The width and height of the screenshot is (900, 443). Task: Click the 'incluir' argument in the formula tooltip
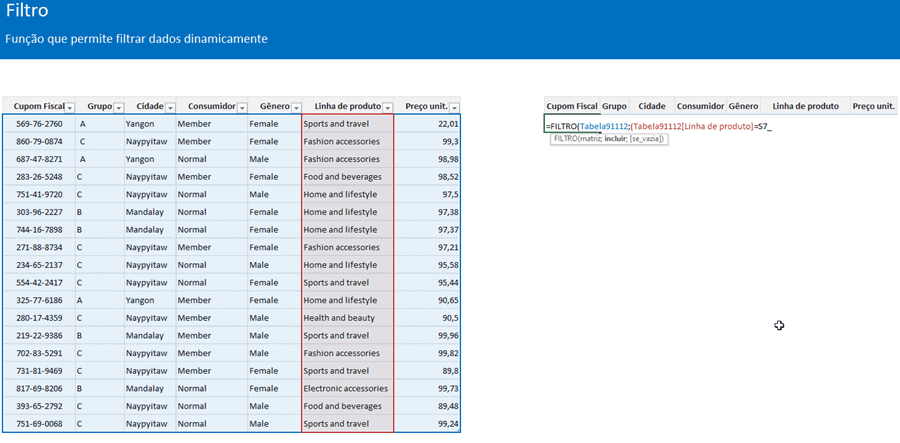coord(617,139)
